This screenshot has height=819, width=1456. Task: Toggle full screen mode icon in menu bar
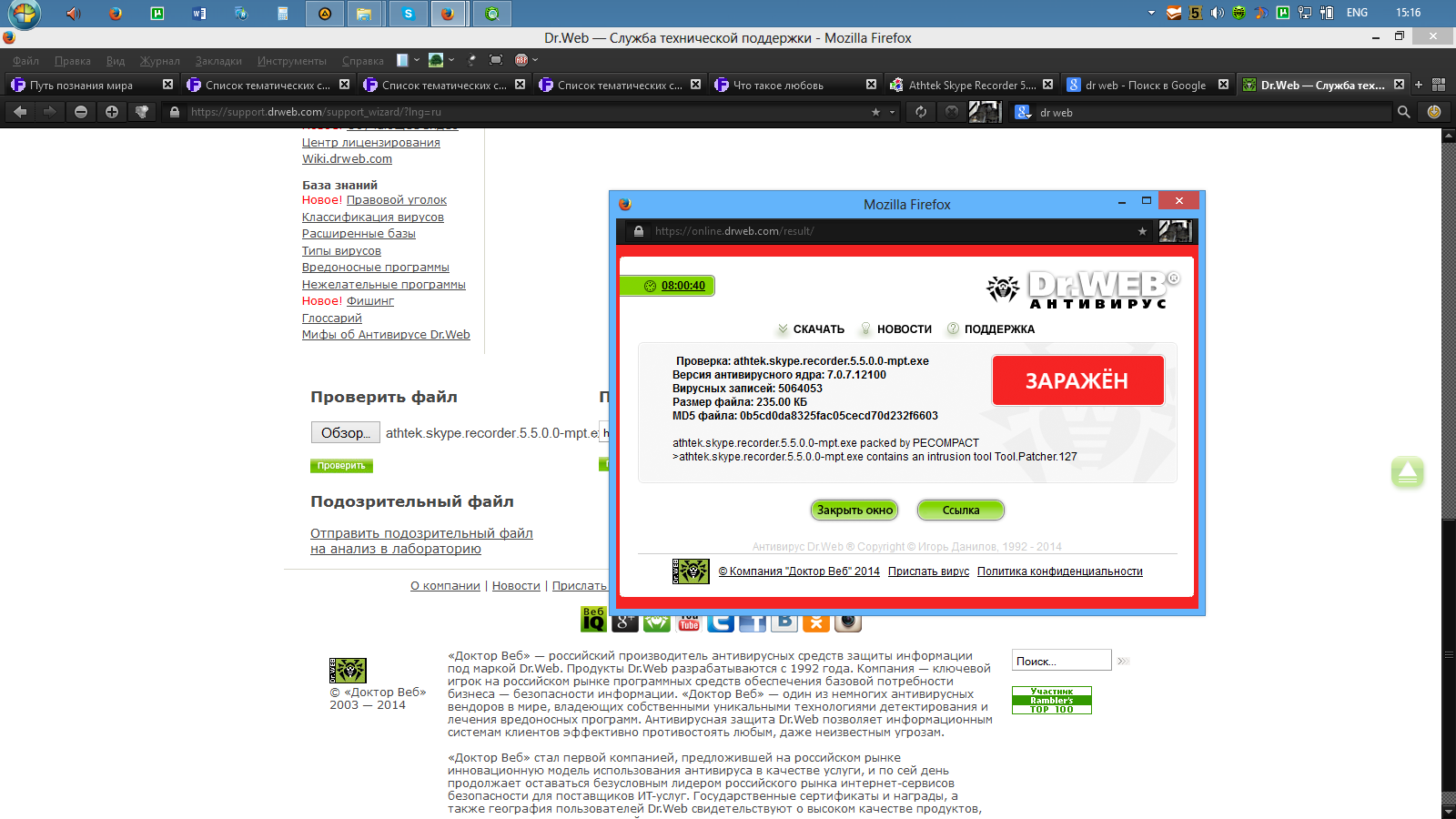[x=496, y=60]
